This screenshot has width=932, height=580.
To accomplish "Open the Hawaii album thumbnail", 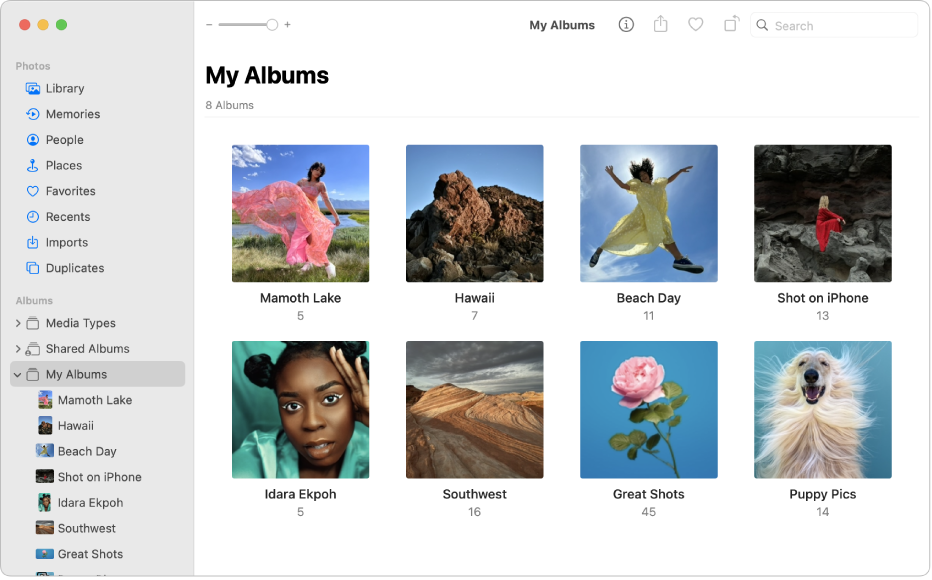I will pyautogui.click(x=474, y=213).
